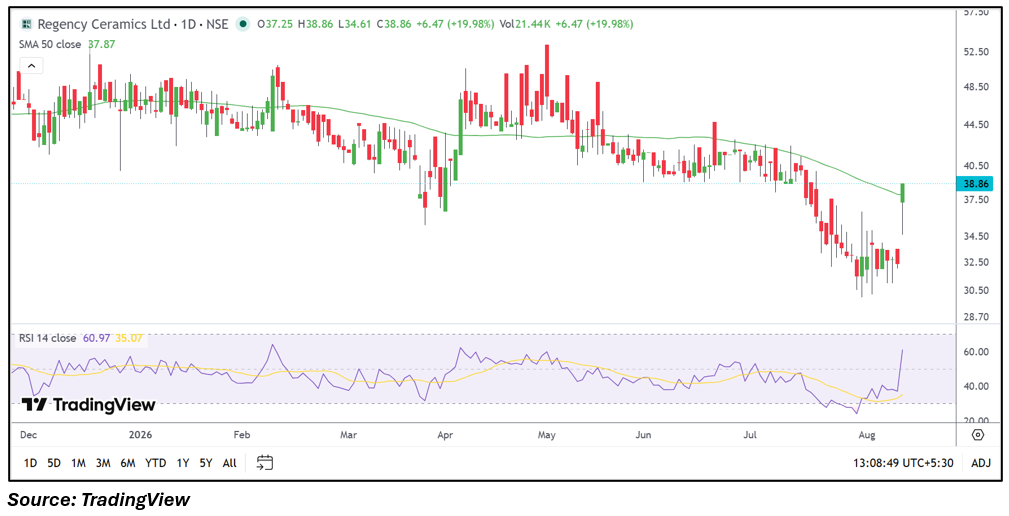Screen dimensions: 1009x516
Task: Select the 6M time range
Action: tap(127, 463)
